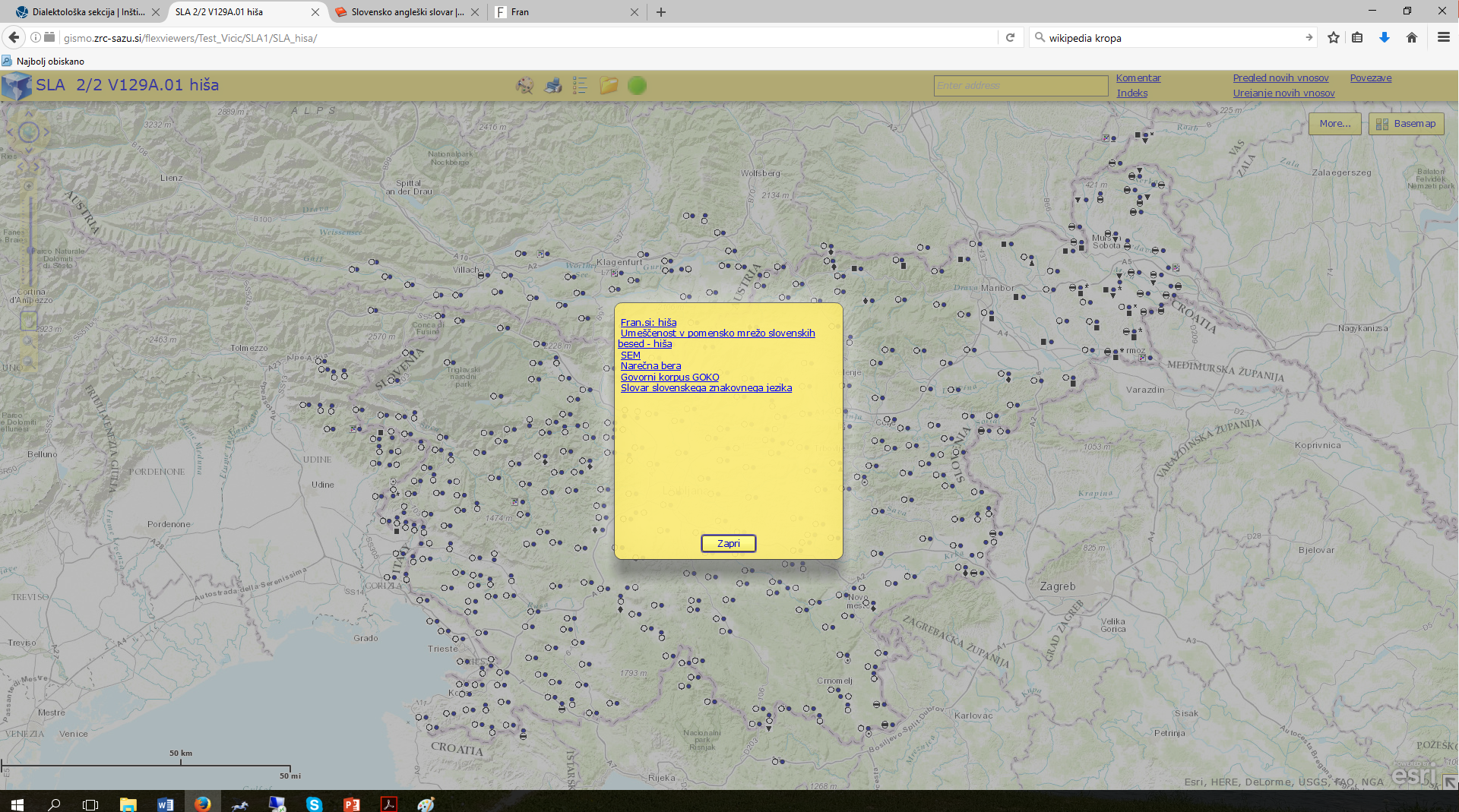Open the paint palette drawing widget
Screen dimensions: 1459x812
(x=524, y=86)
